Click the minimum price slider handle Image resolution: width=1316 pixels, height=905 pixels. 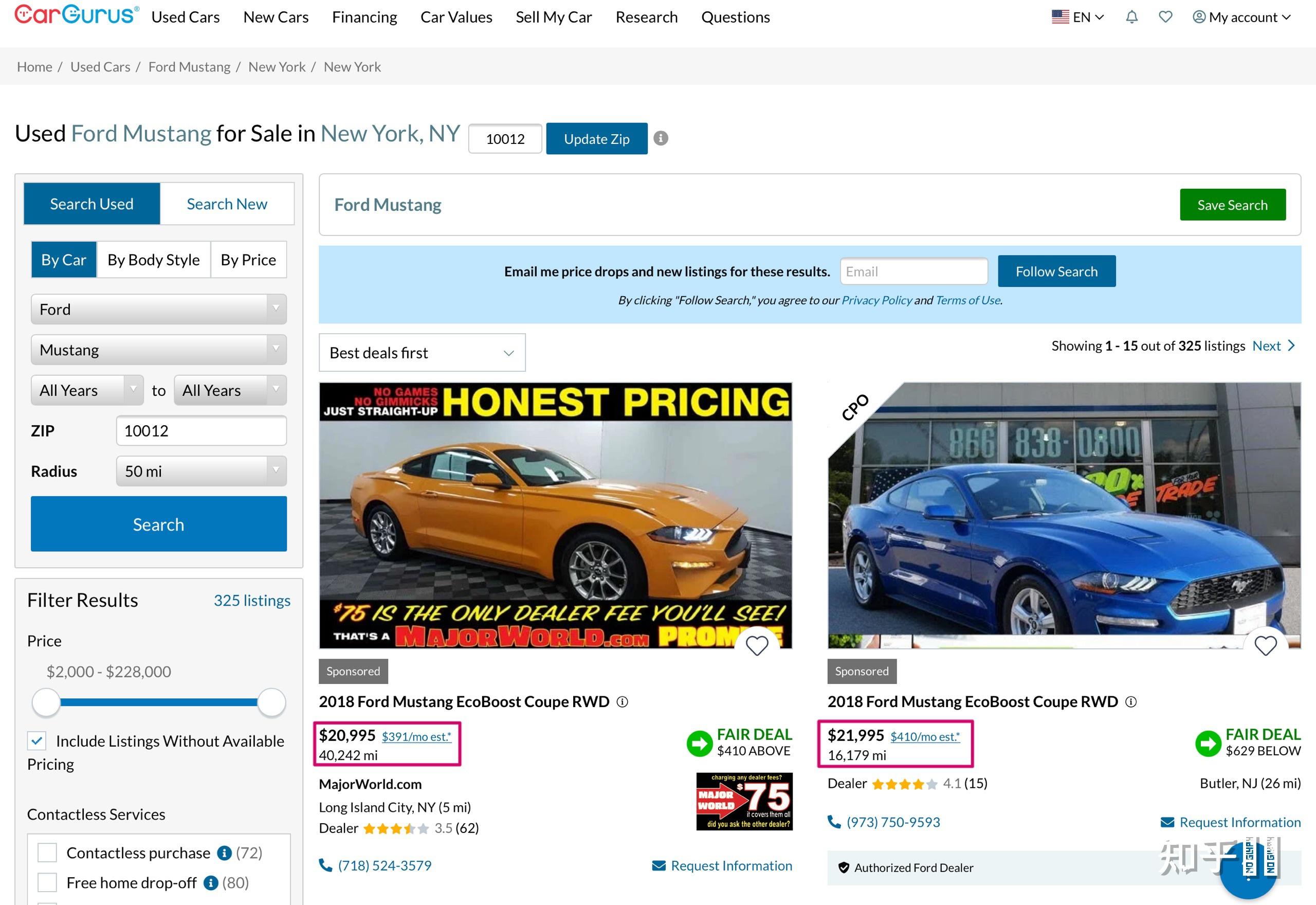pyautogui.click(x=46, y=702)
